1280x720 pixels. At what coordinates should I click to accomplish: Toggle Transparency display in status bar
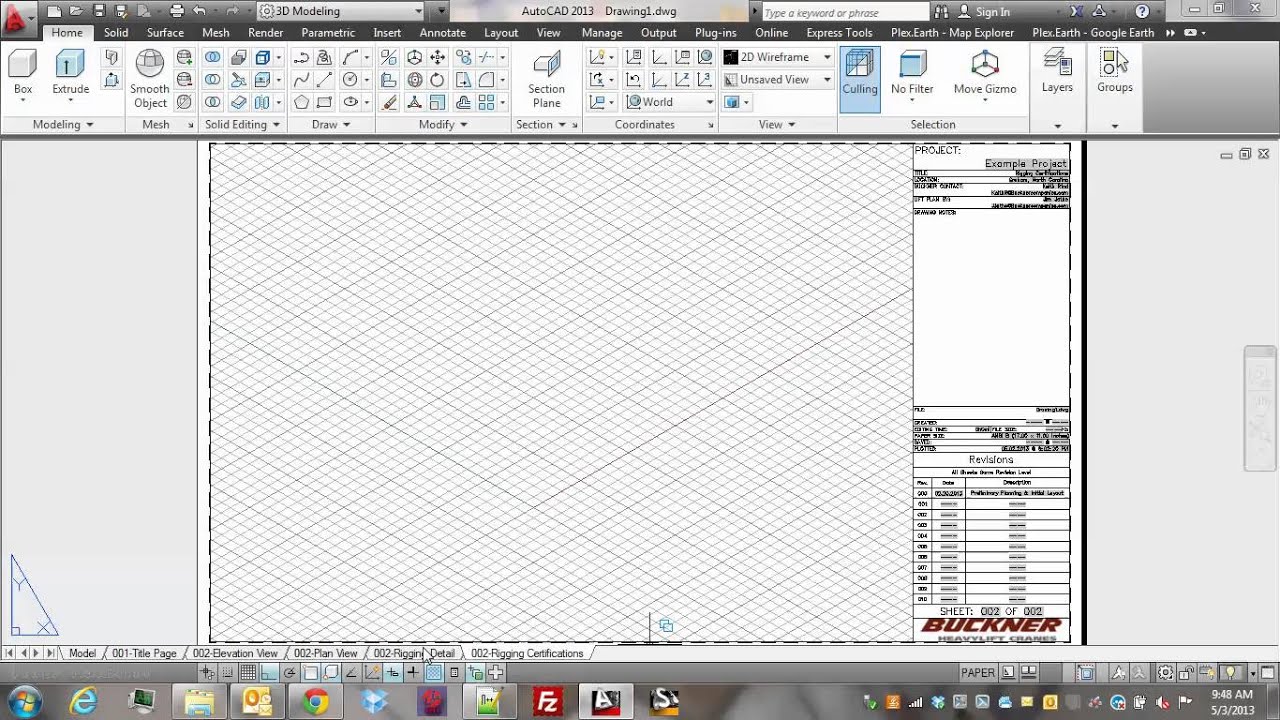(433, 673)
